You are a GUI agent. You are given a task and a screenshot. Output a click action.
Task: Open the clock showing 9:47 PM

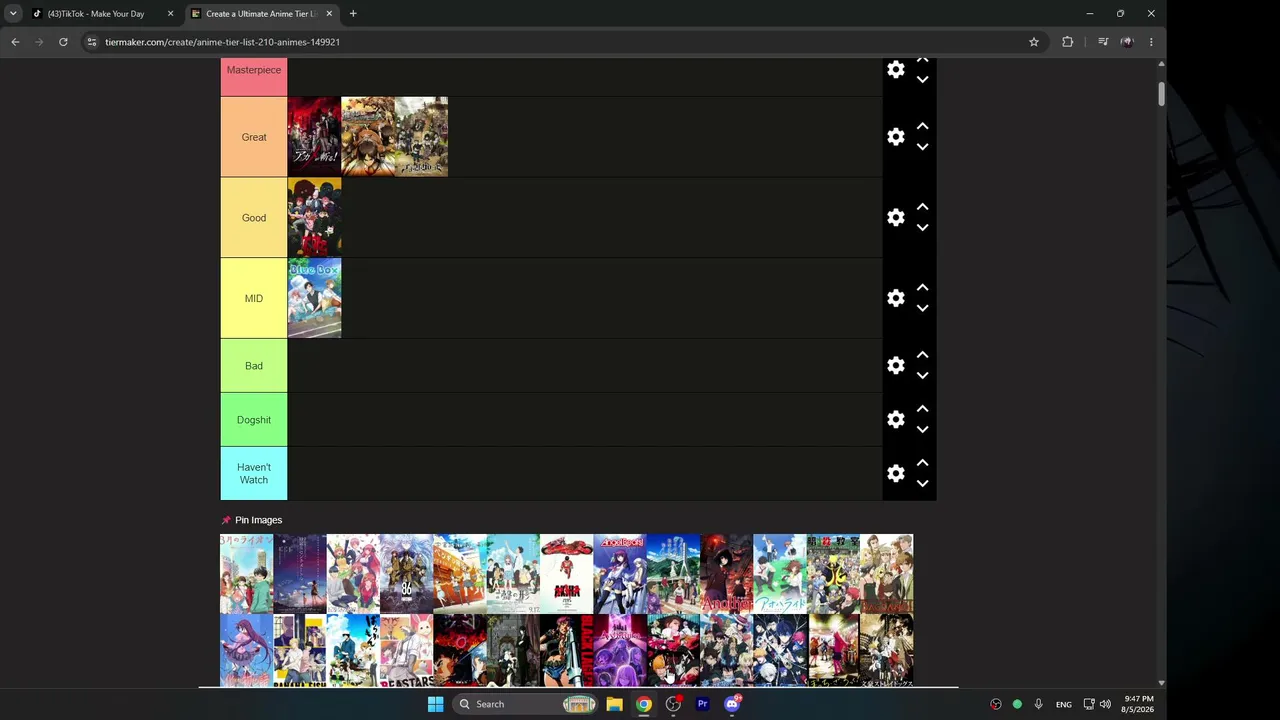[1138, 704]
